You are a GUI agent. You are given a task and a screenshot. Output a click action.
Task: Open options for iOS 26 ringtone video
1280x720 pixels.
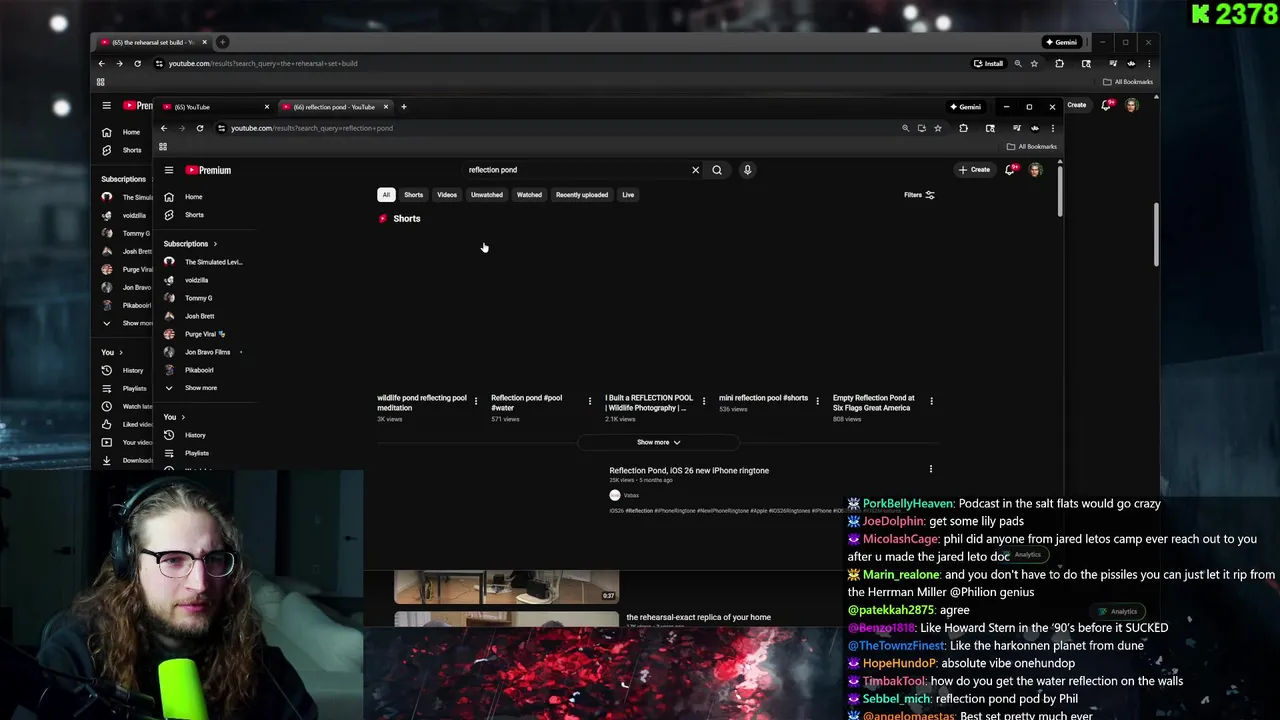point(931,469)
